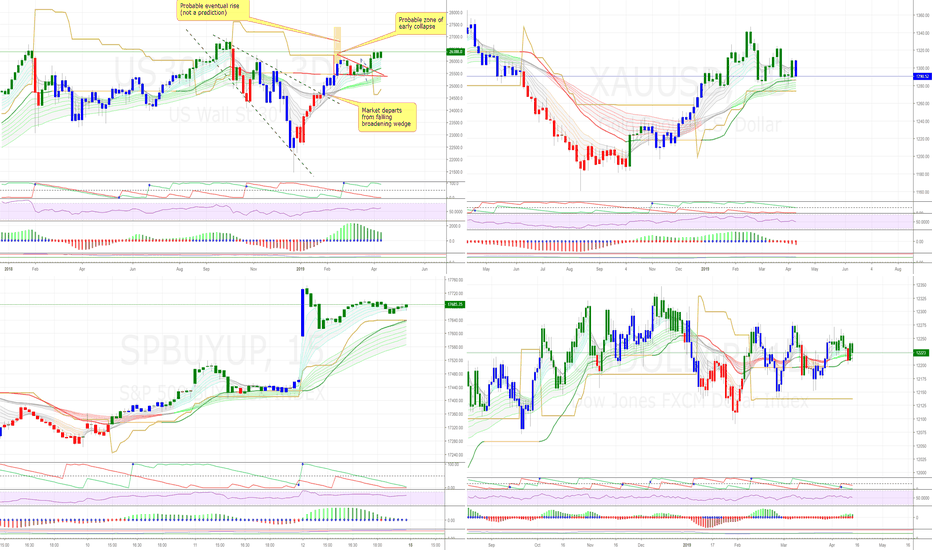The image size is (932, 550).
Task: Click 'Mar' on the XAUUSD time axis
Action: click(762, 269)
